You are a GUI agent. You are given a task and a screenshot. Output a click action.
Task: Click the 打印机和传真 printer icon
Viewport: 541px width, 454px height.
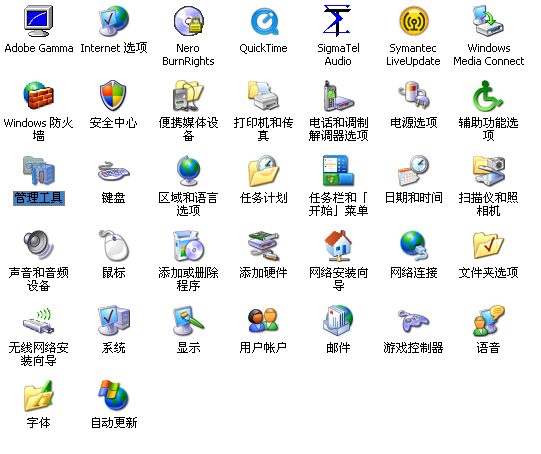(264, 96)
